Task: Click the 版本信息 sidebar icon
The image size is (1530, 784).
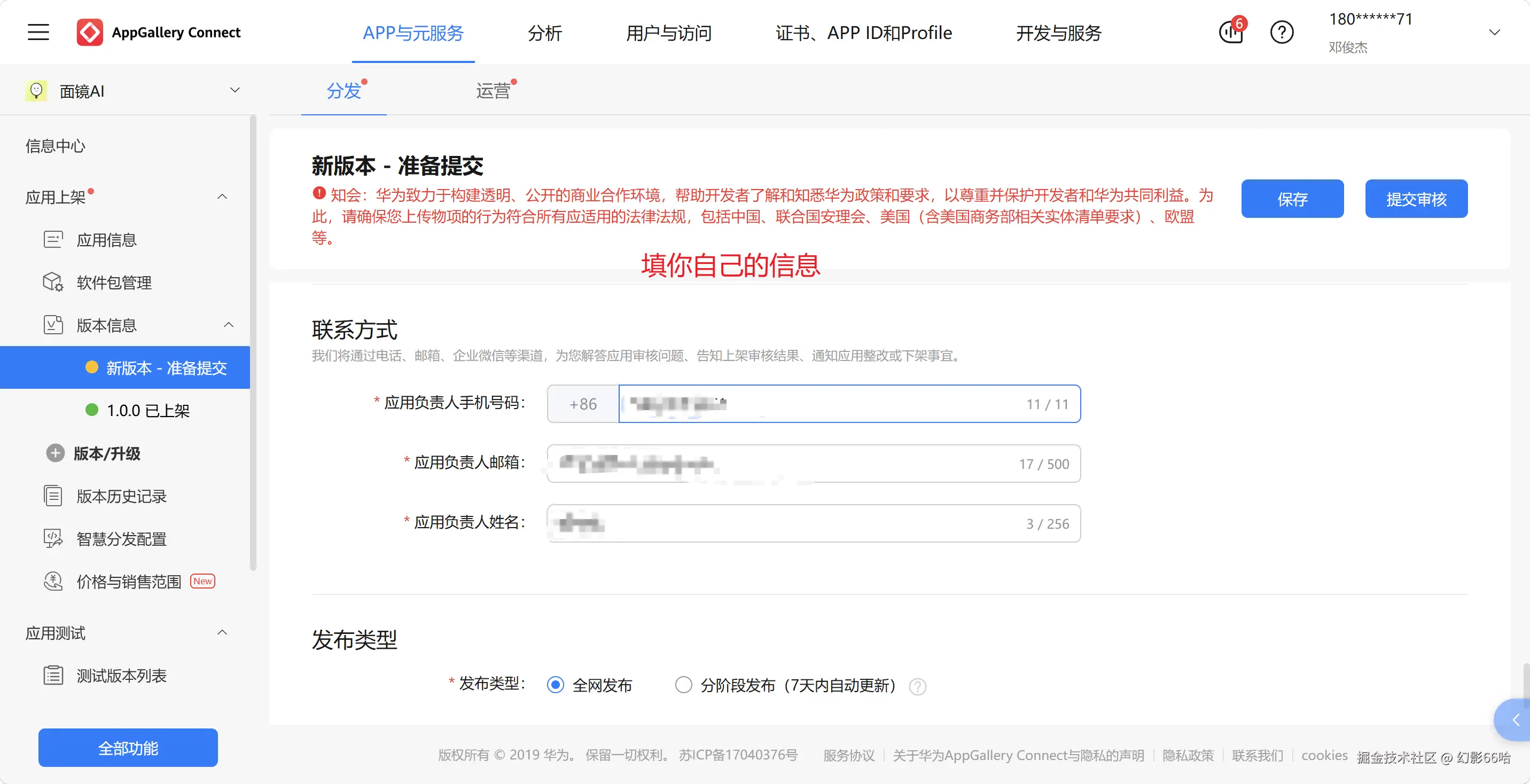Action: click(53, 325)
